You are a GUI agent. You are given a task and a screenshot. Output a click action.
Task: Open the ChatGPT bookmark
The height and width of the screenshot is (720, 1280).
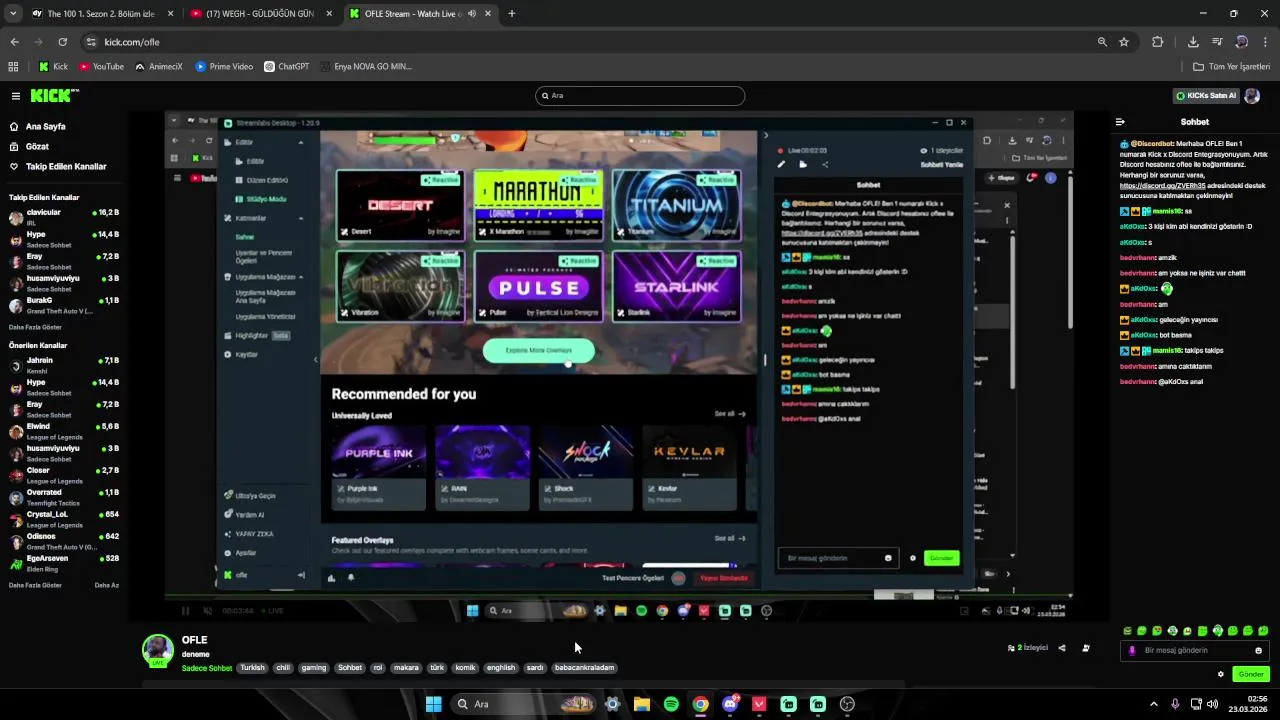286,67
